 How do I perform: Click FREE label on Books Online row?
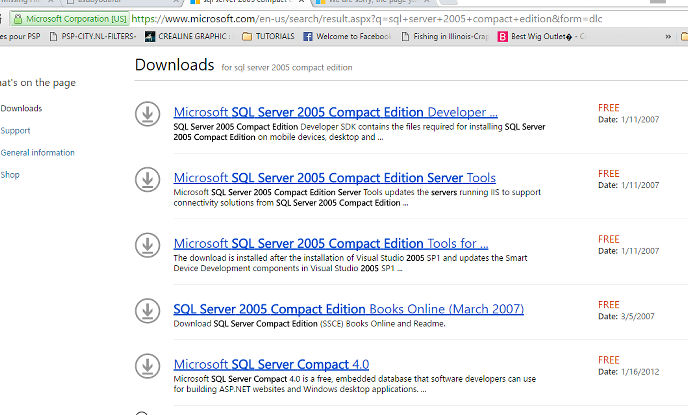coord(609,304)
